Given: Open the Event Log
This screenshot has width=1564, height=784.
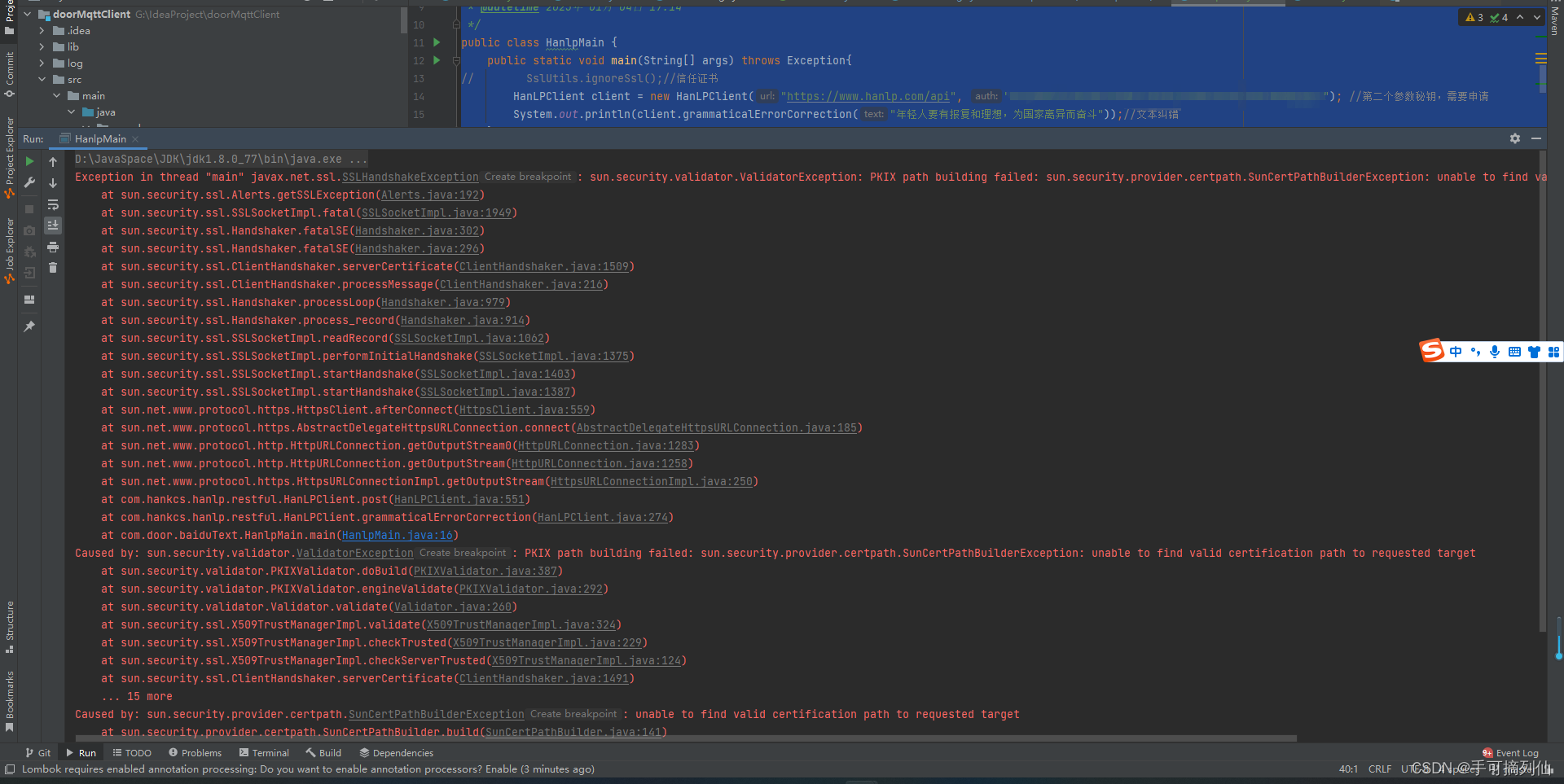Looking at the screenshot, I should point(1510,753).
